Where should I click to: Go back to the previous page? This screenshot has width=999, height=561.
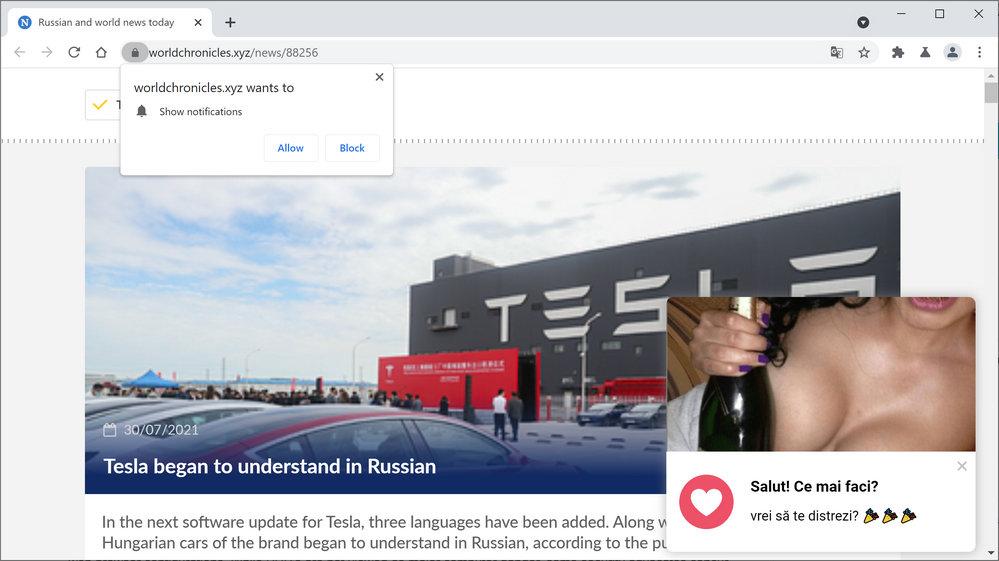tap(20, 52)
